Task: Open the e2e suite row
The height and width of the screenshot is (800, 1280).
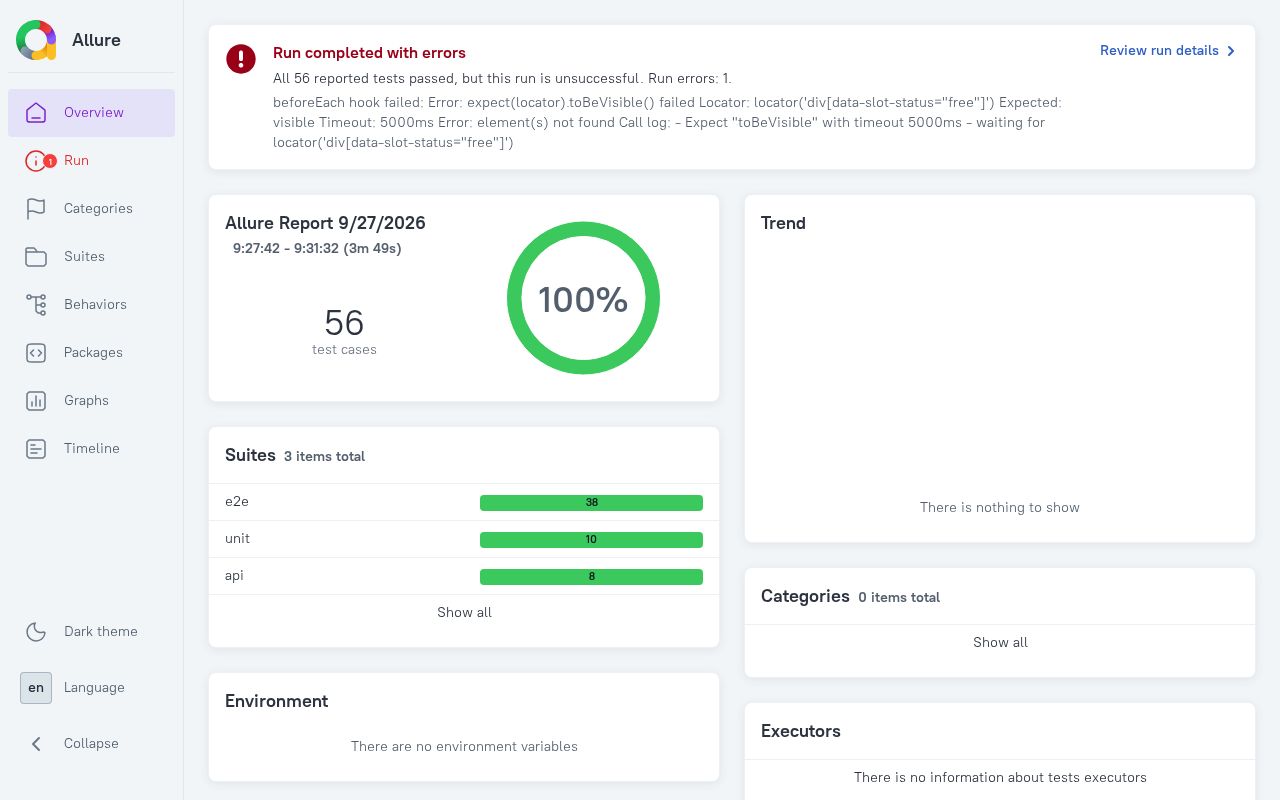Action: click(x=464, y=502)
